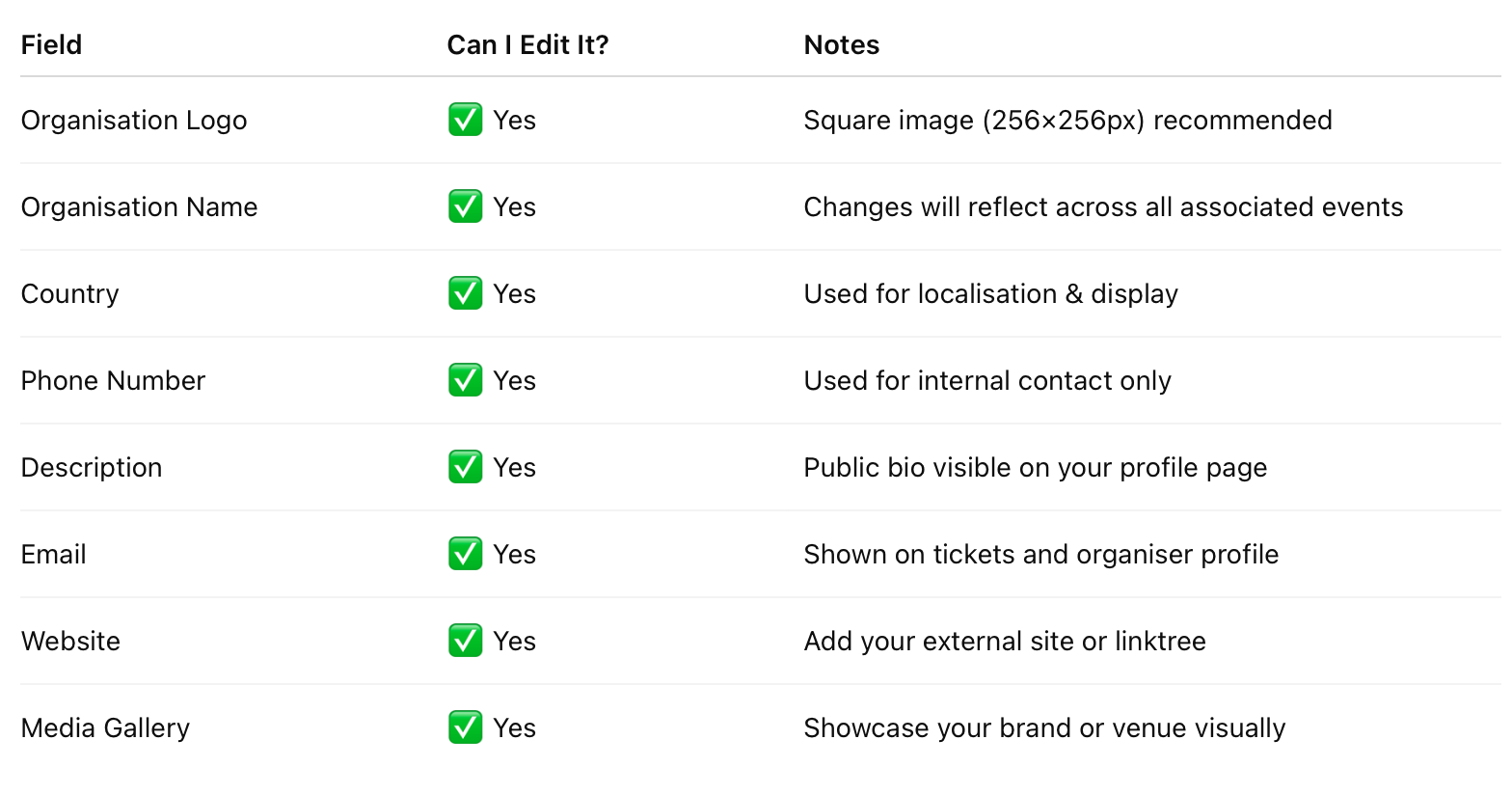Click "Public bio visible on your profile page"

[x=1035, y=468]
